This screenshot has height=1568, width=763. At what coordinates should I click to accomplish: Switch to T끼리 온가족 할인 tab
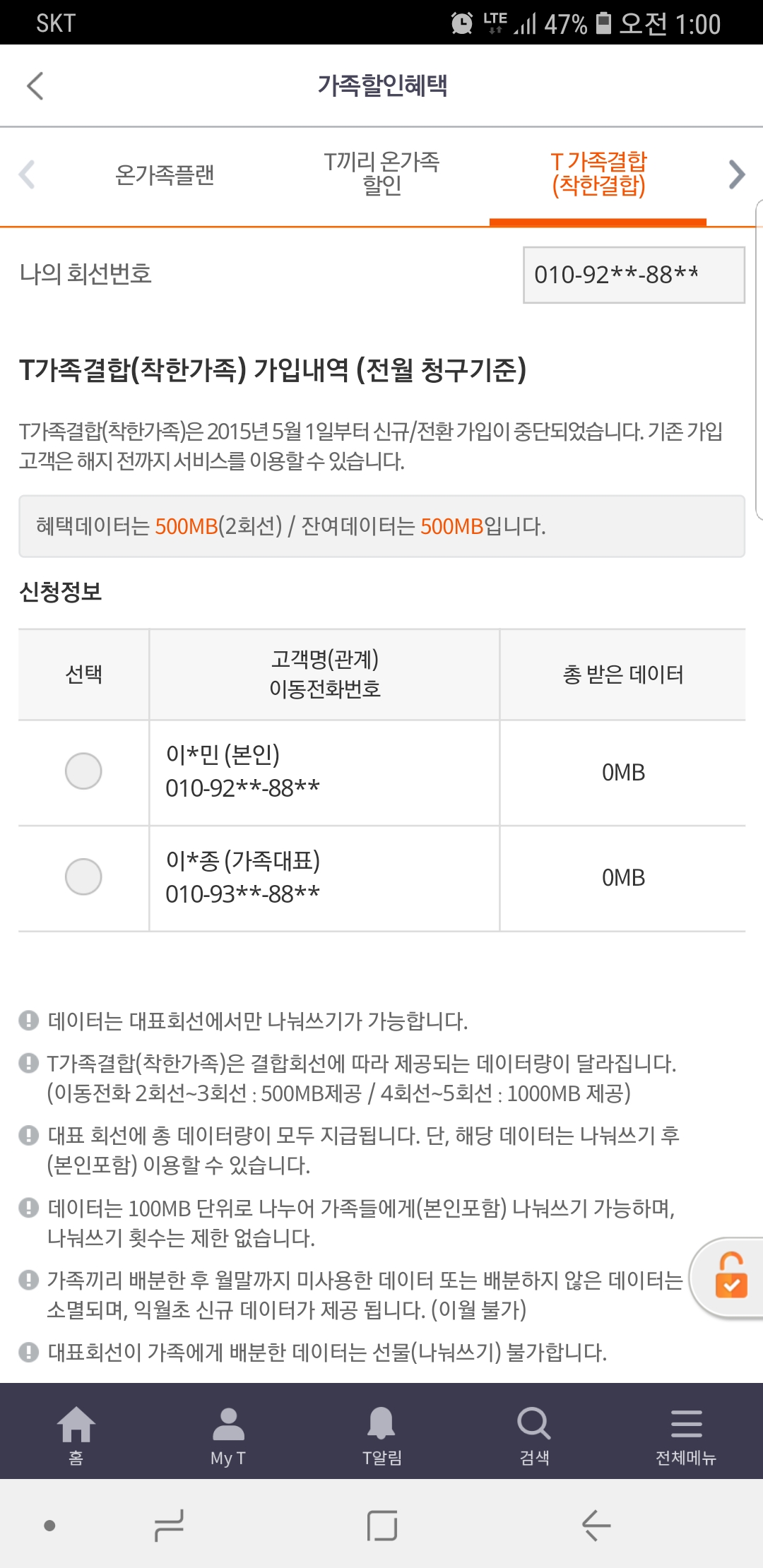point(381,174)
